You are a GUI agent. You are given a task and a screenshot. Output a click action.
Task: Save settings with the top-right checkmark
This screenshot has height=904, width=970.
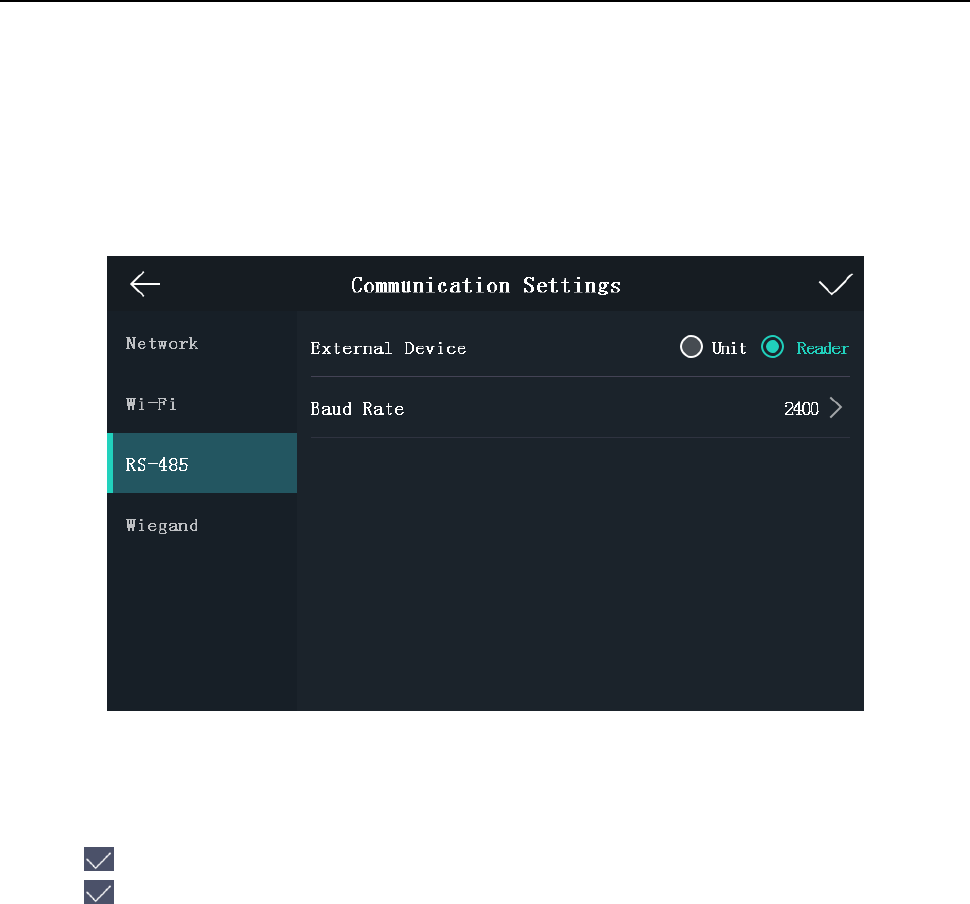click(x=835, y=285)
